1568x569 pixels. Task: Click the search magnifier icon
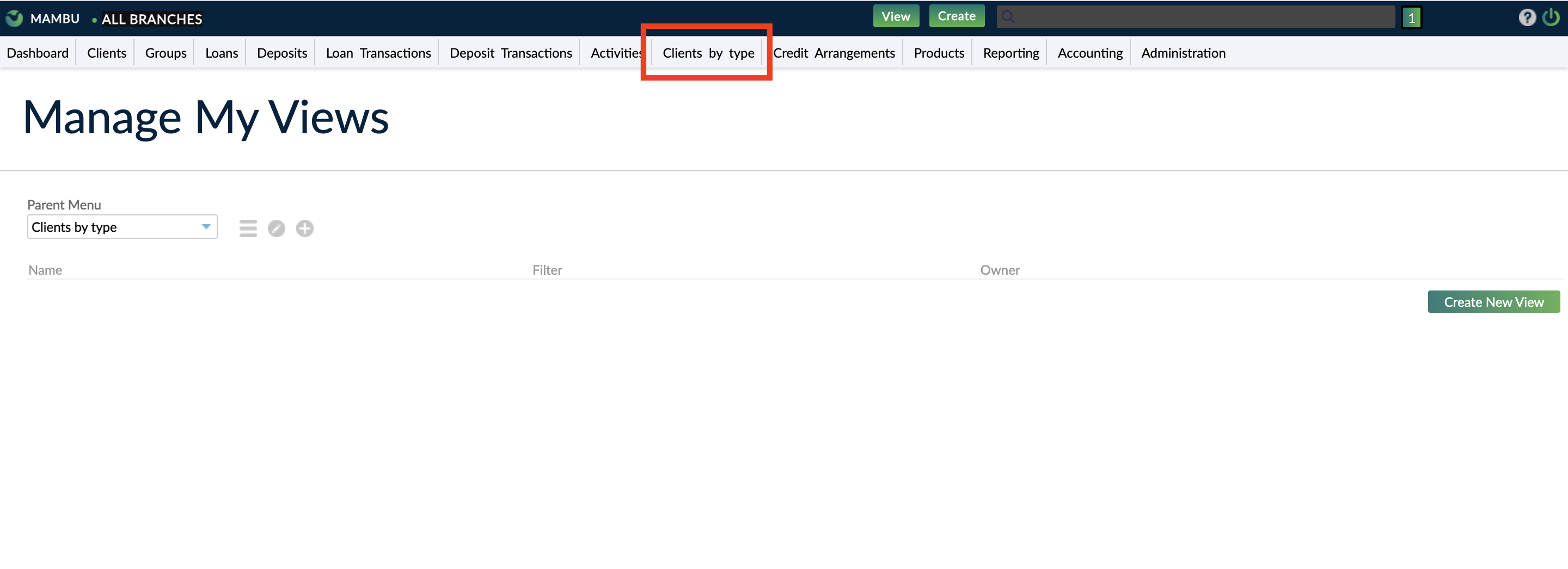point(1009,16)
